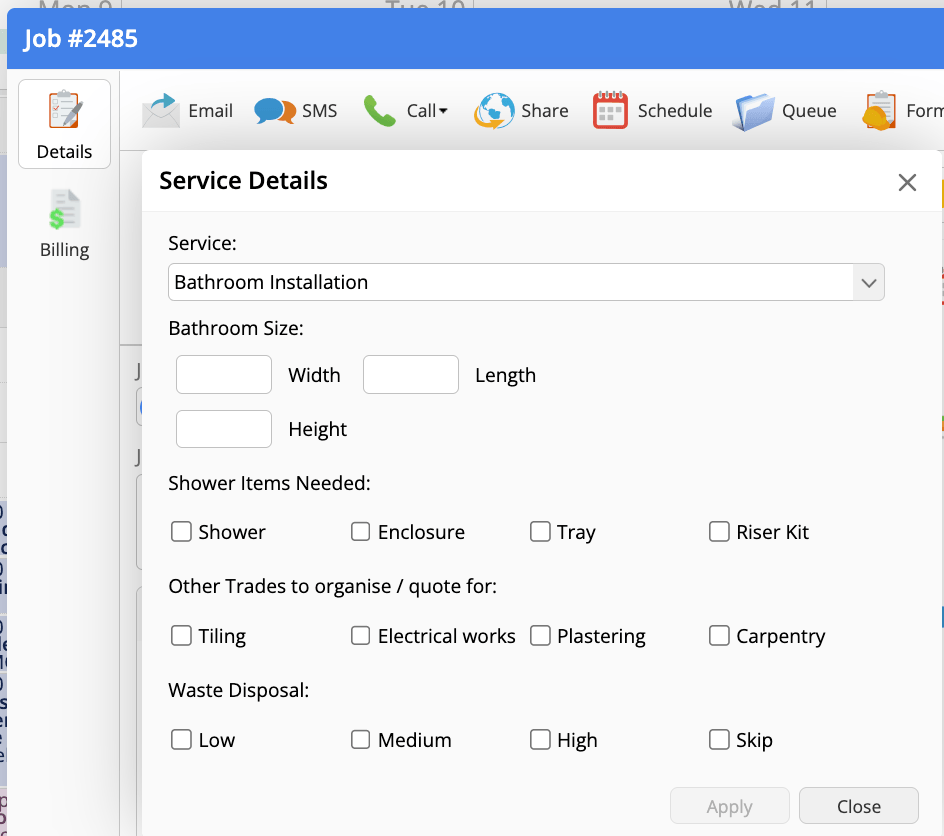
Task: Enable the Electrical works checkbox
Action: tap(361, 636)
